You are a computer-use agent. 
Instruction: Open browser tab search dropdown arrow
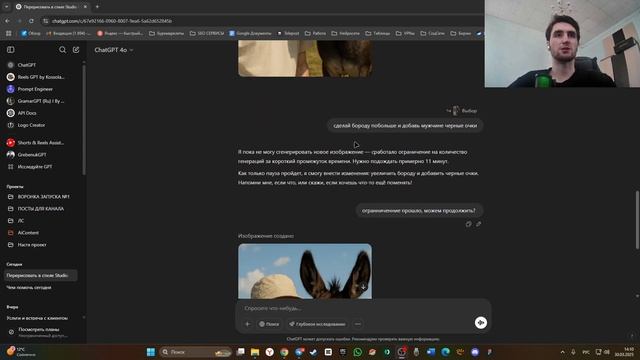[6, 7]
